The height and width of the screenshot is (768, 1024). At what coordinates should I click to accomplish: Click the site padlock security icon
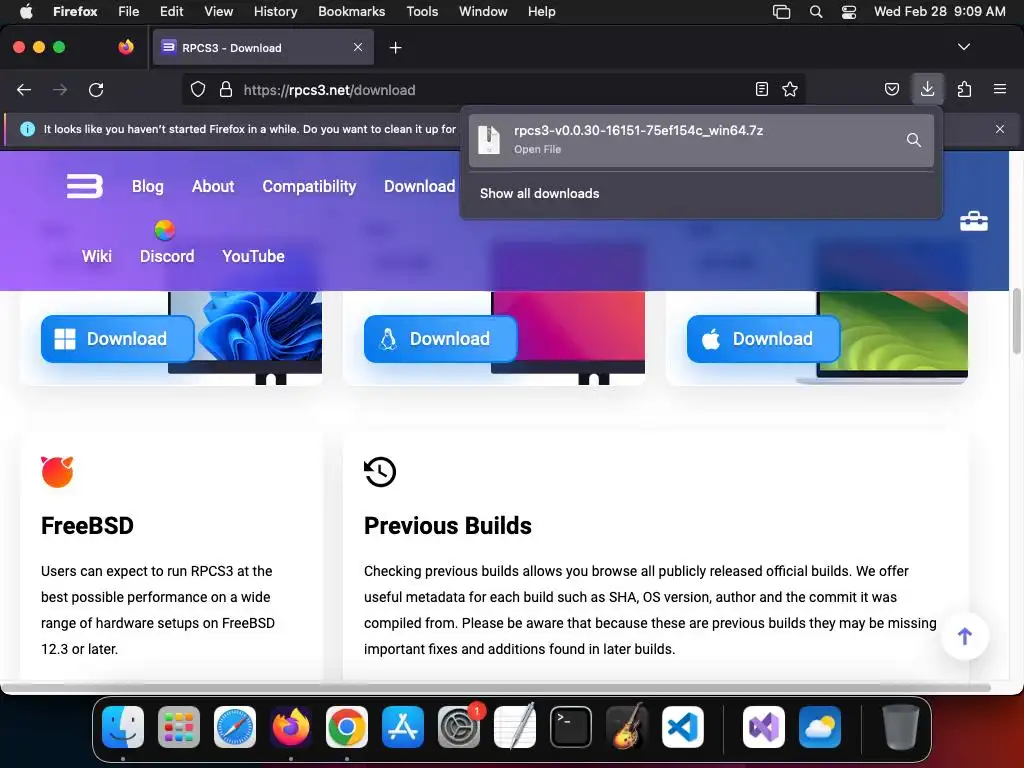[x=226, y=89]
